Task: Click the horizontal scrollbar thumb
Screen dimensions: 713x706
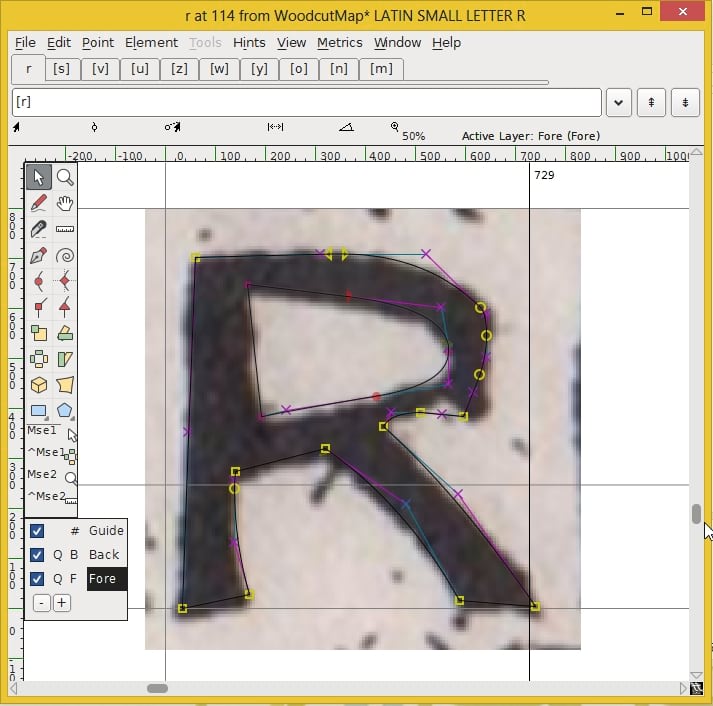Action: pos(157,688)
